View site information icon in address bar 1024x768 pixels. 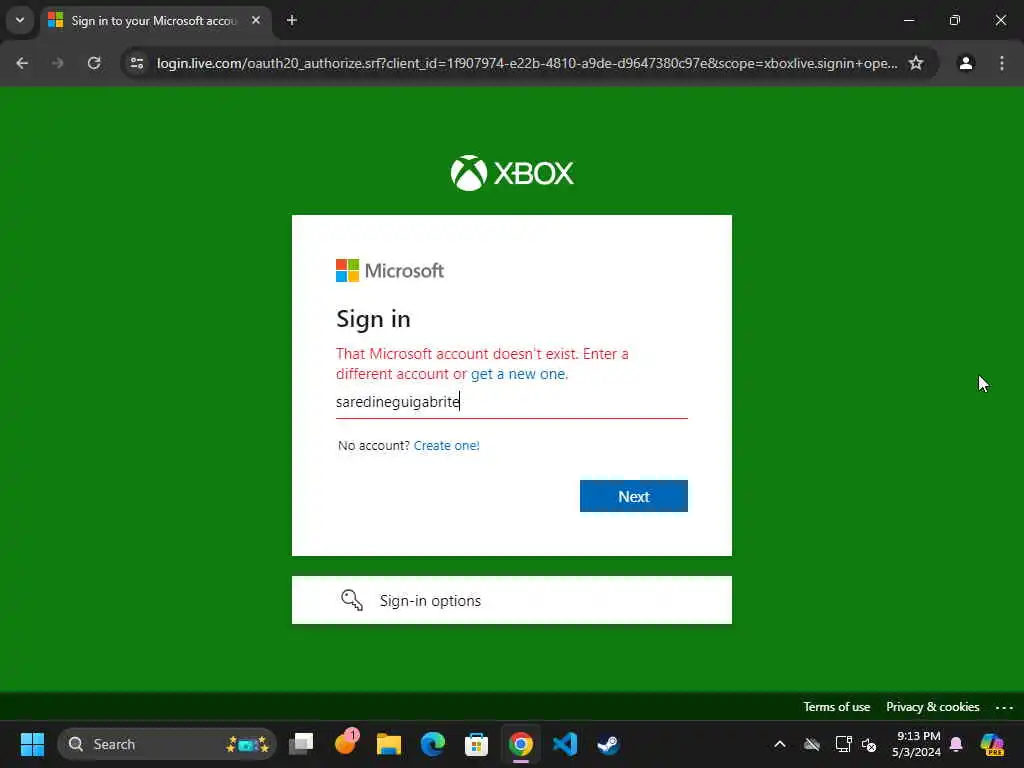(136, 63)
